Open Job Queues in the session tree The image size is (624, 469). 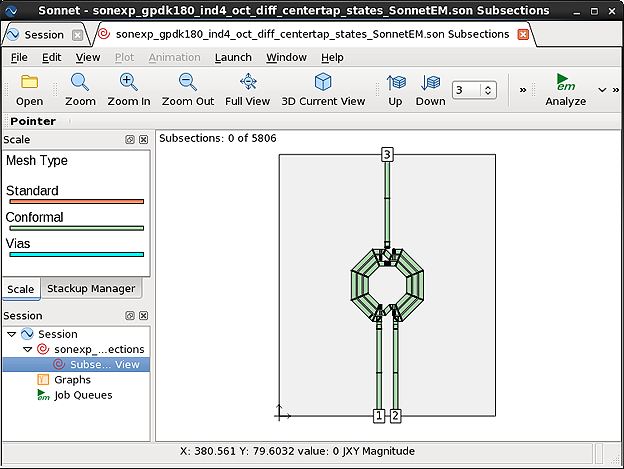[x=83, y=395]
